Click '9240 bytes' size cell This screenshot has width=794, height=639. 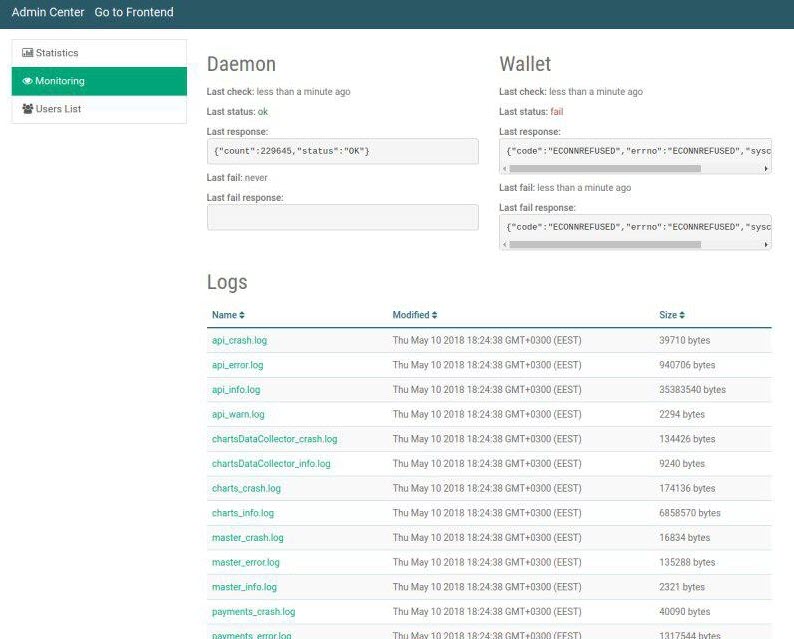click(x=682, y=464)
